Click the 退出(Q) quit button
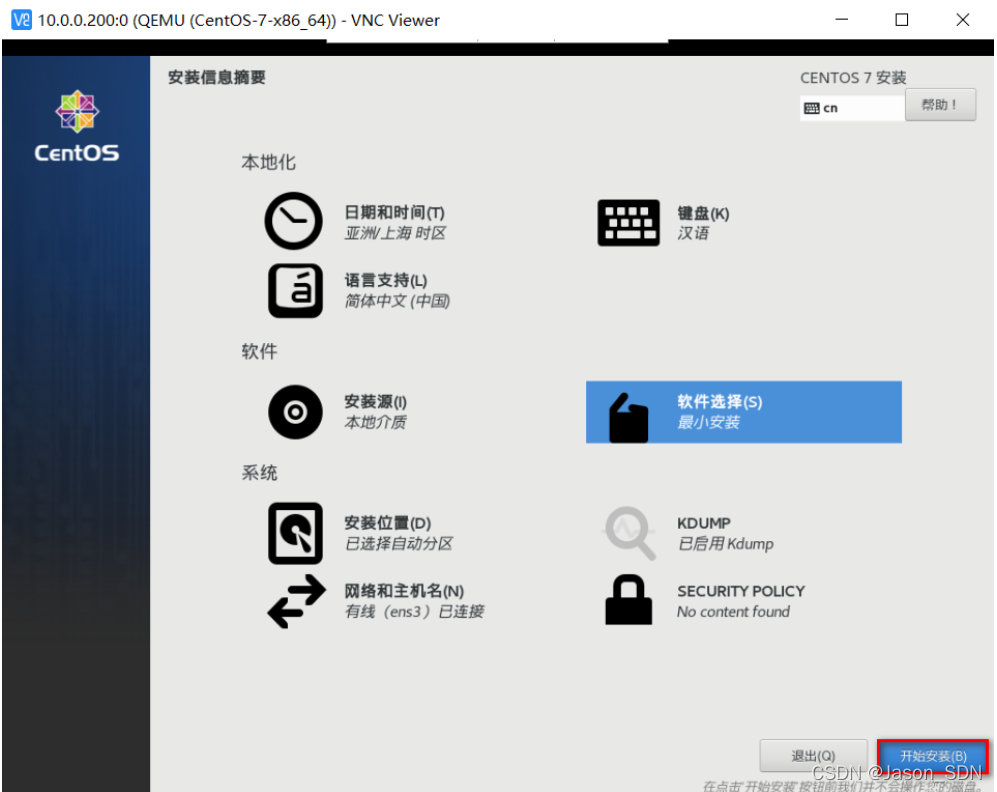This screenshot has width=997, height=792. click(x=813, y=756)
